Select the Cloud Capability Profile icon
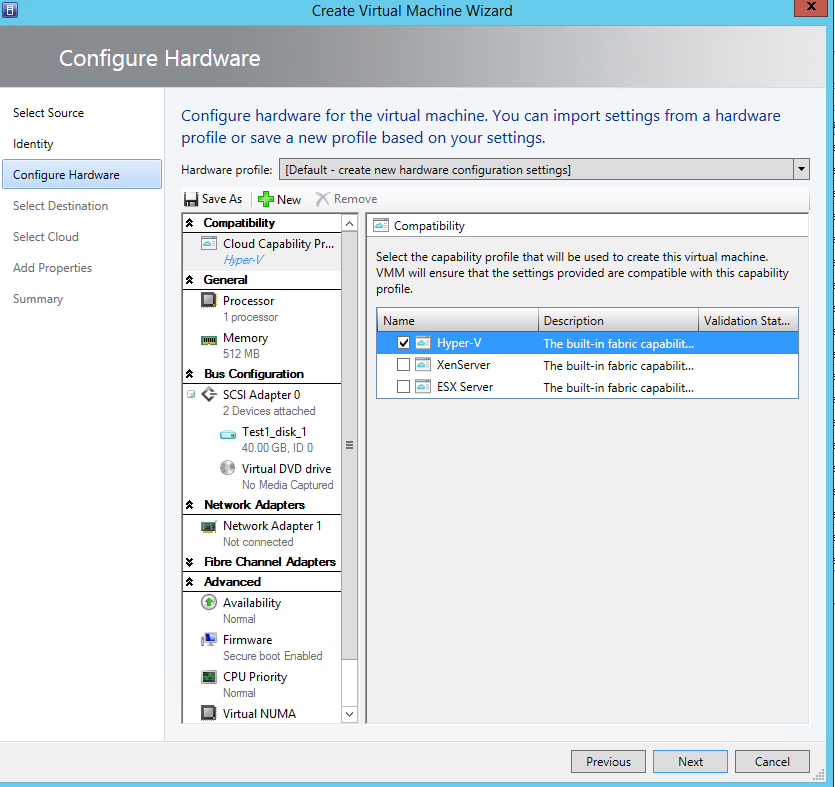835x787 pixels. pyautogui.click(x=209, y=244)
